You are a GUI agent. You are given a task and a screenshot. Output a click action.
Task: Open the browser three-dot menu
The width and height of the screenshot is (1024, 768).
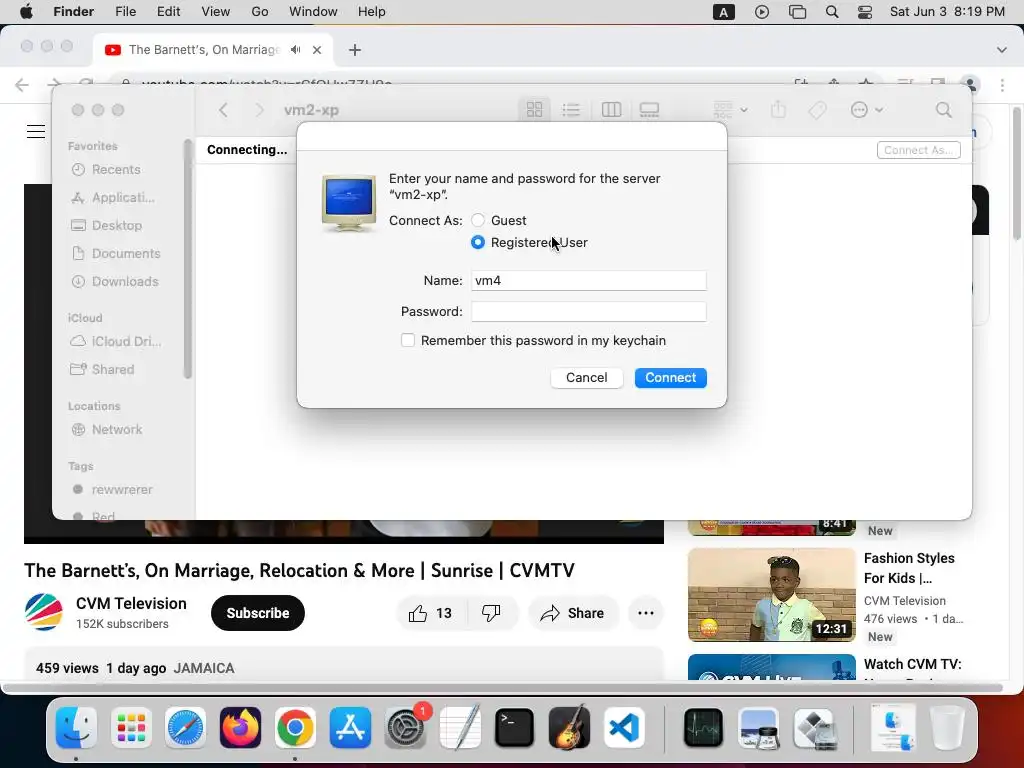1002,85
